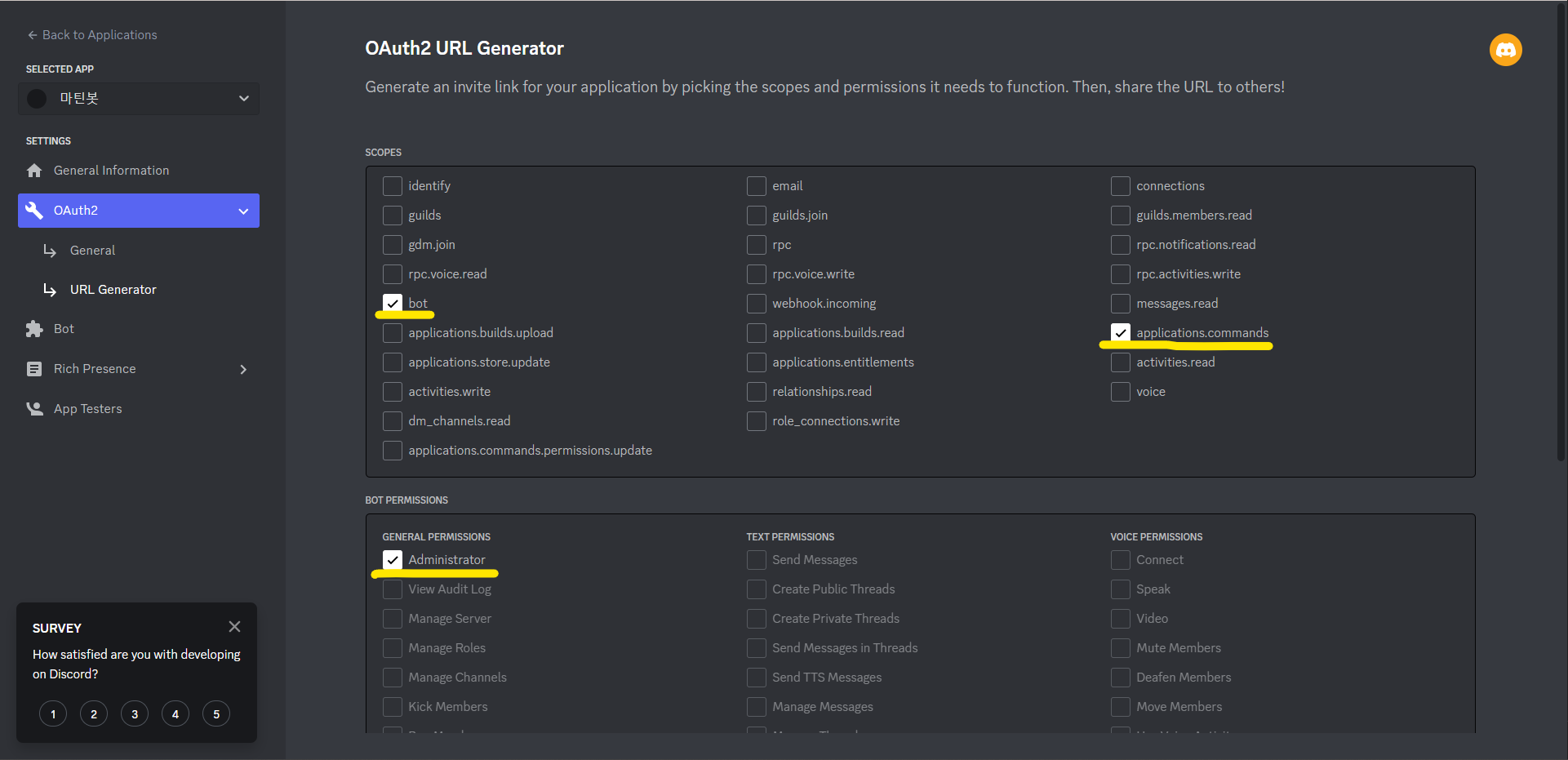Check the webhook.incoming scope
This screenshot has height=760, width=1568.
[x=757, y=304]
